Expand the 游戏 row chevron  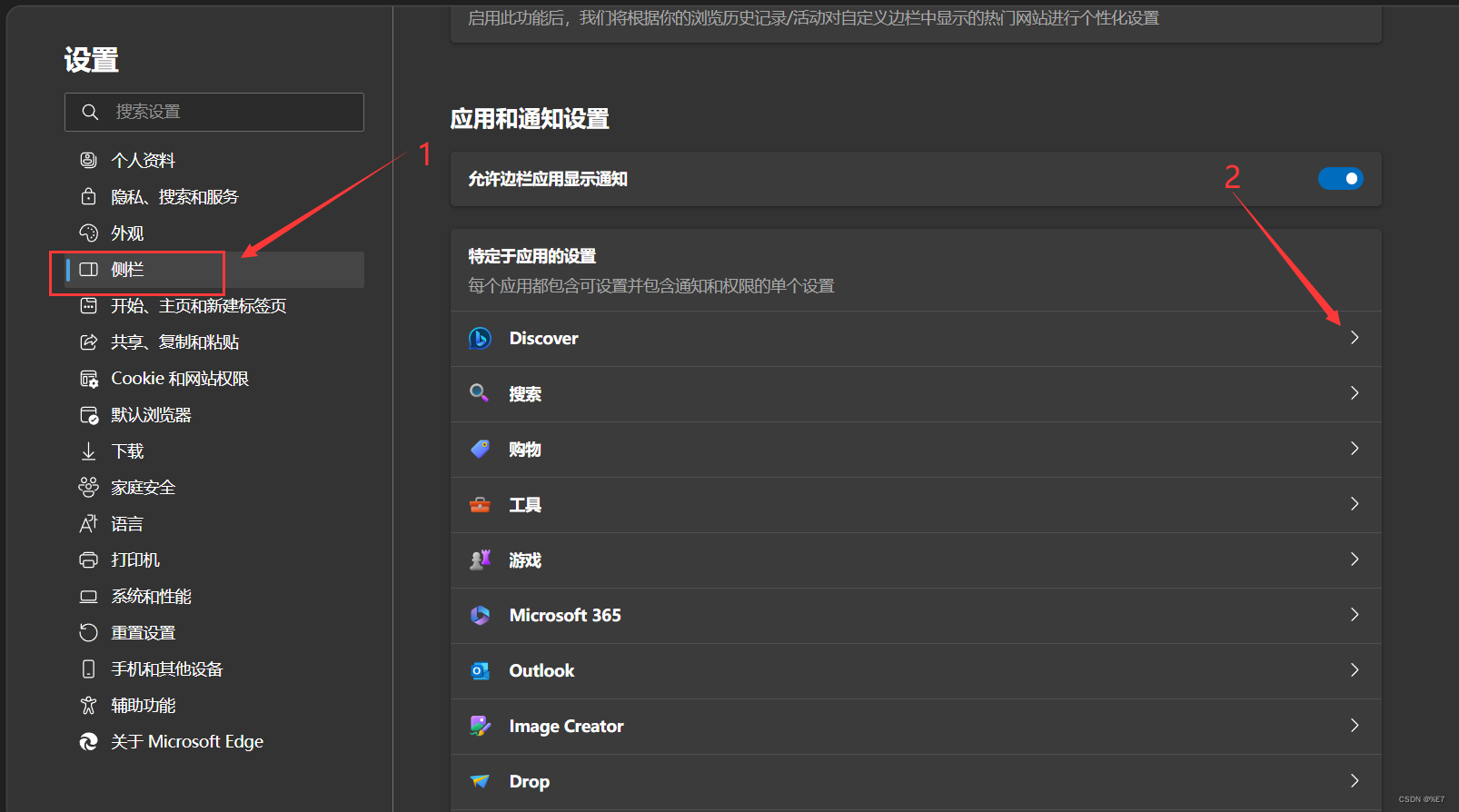point(1355,559)
